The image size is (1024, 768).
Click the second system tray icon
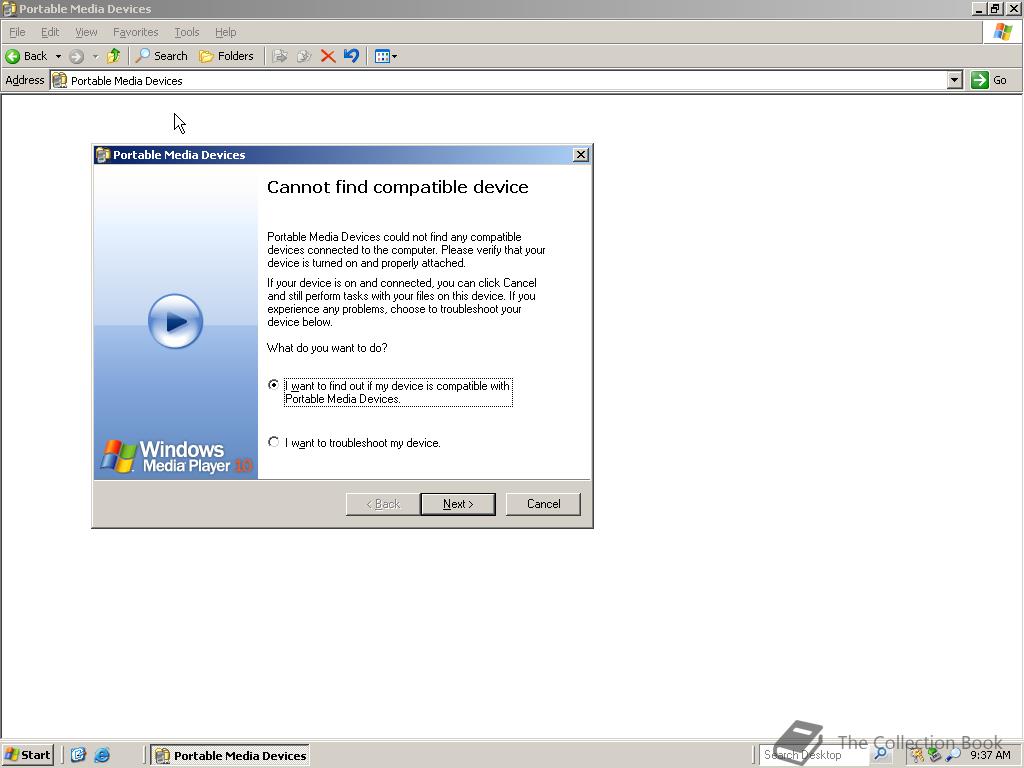[935, 756]
